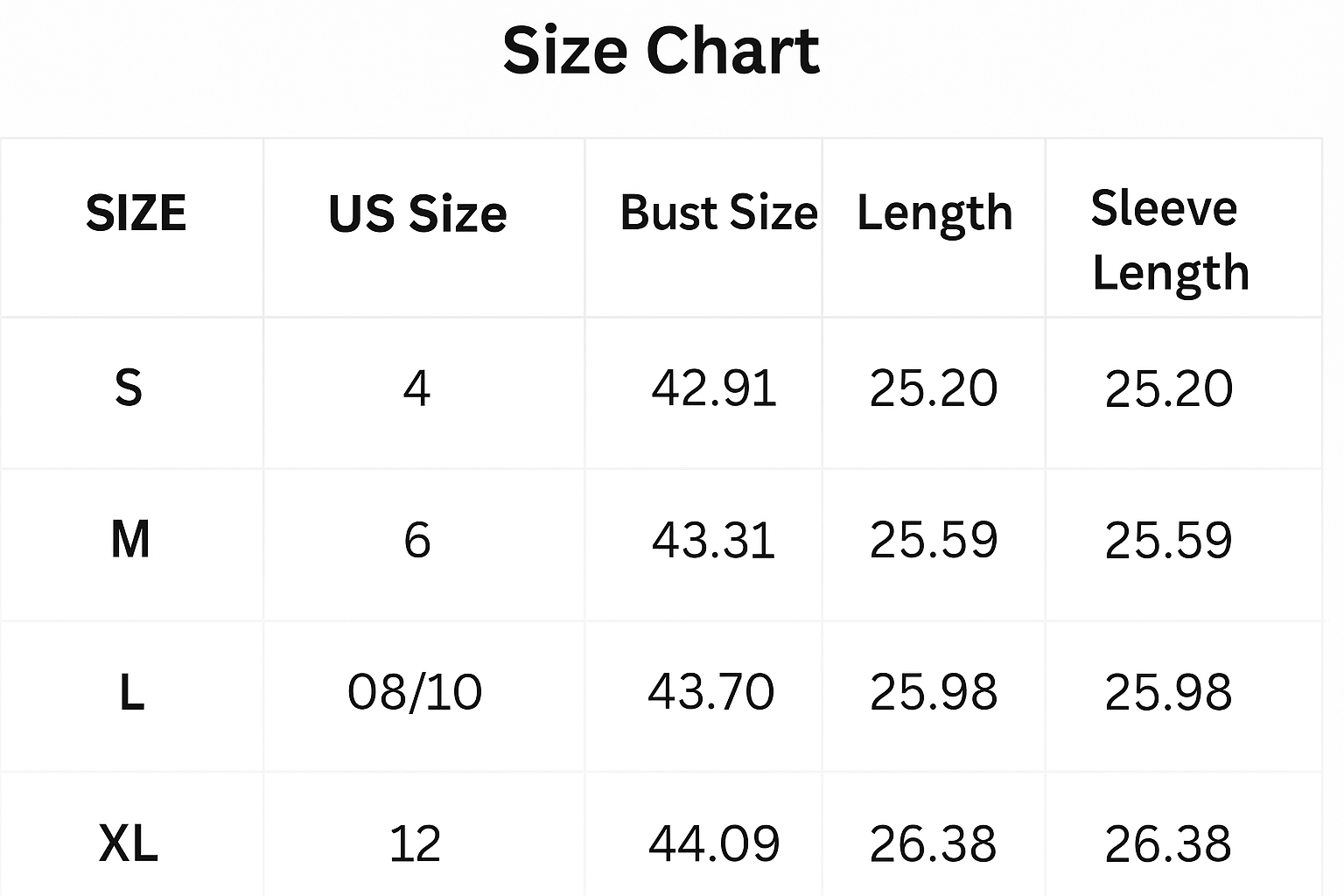
Task: Click the 44.09 bust size value
Action: tap(714, 843)
